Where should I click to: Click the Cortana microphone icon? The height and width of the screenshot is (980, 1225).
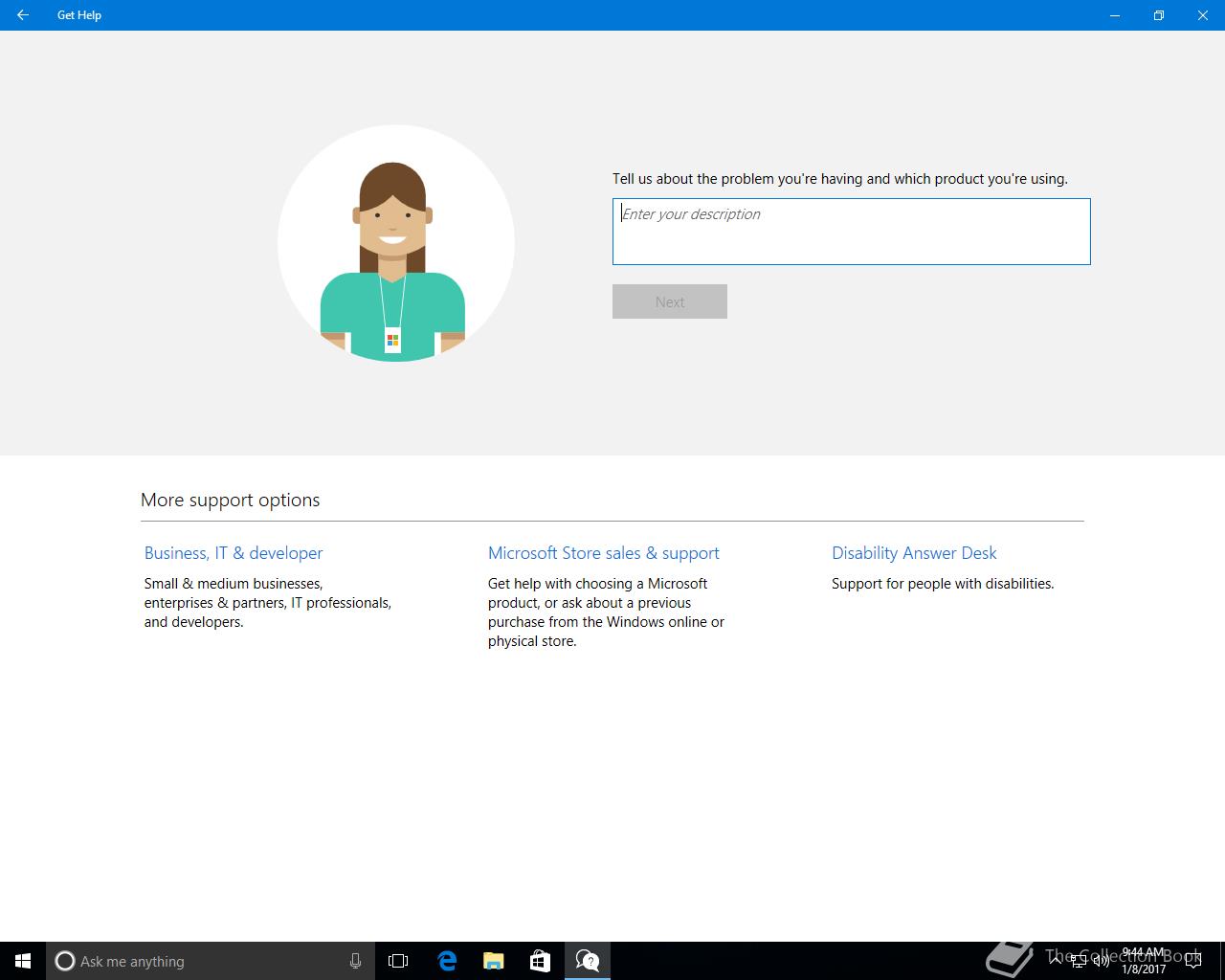[x=355, y=961]
